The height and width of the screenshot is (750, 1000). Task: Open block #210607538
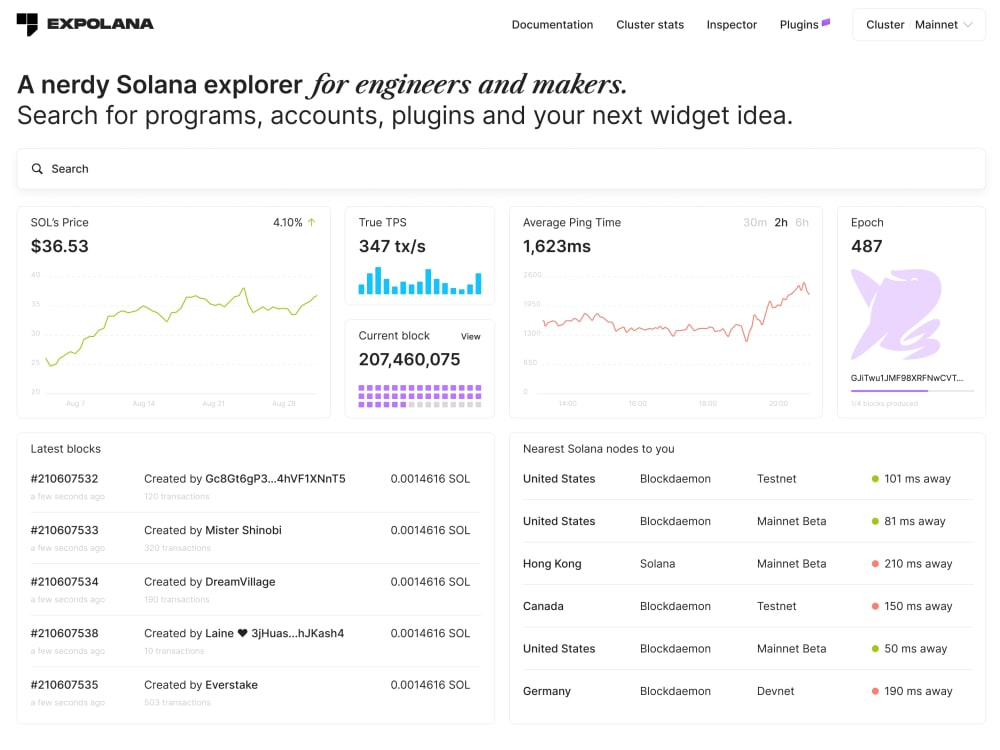(x=64, y=633)
